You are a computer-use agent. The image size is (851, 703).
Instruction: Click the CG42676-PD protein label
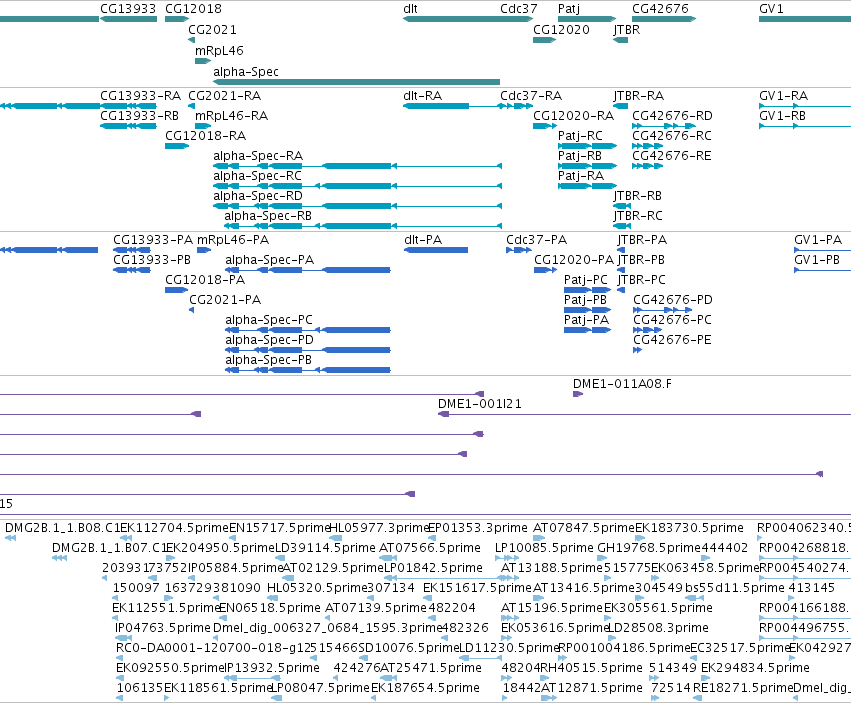(x=673, y=300)
